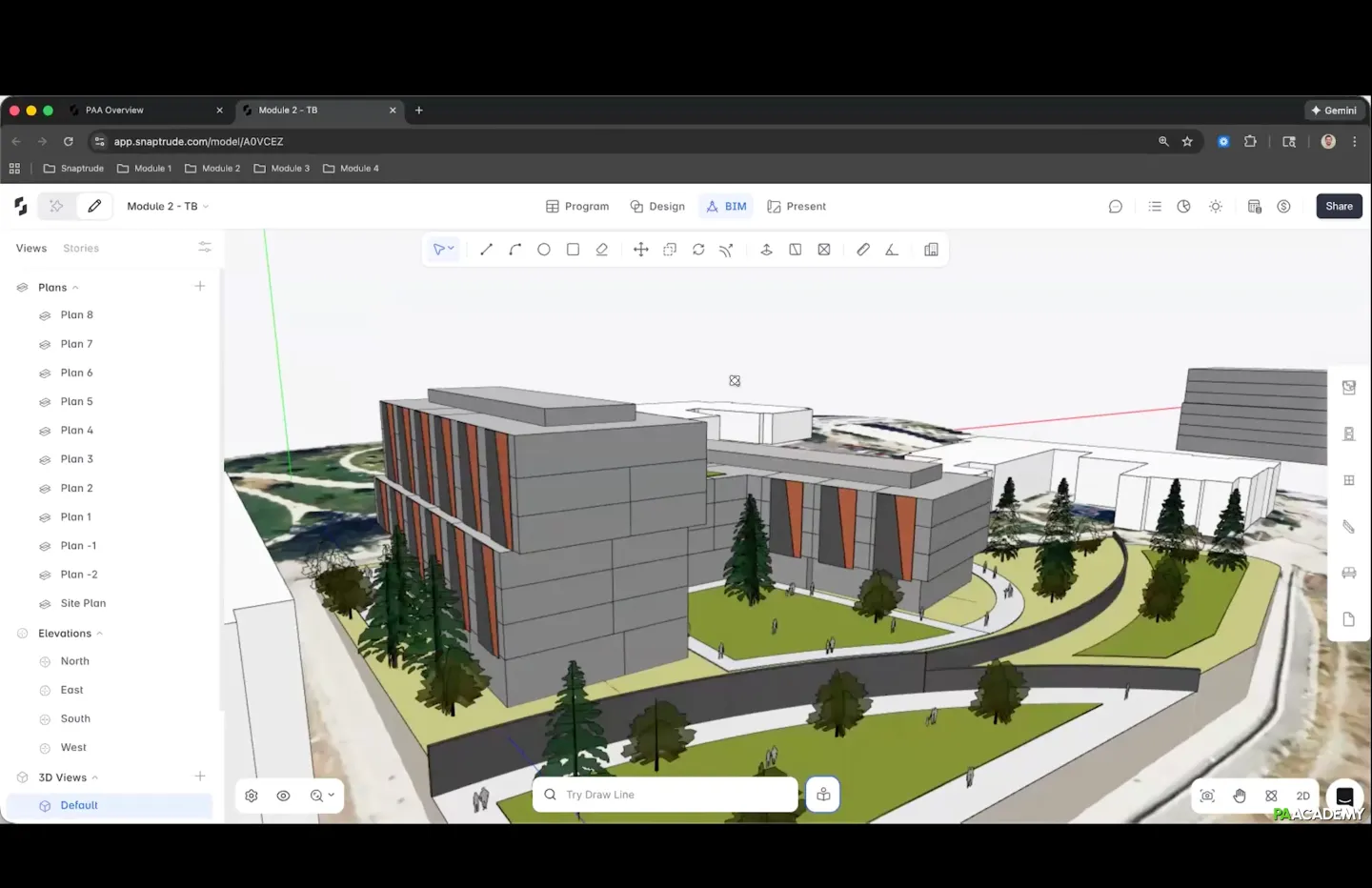Screen dimensions: 1372x888
Task: Click the Share button
Action: point(1339,207)
